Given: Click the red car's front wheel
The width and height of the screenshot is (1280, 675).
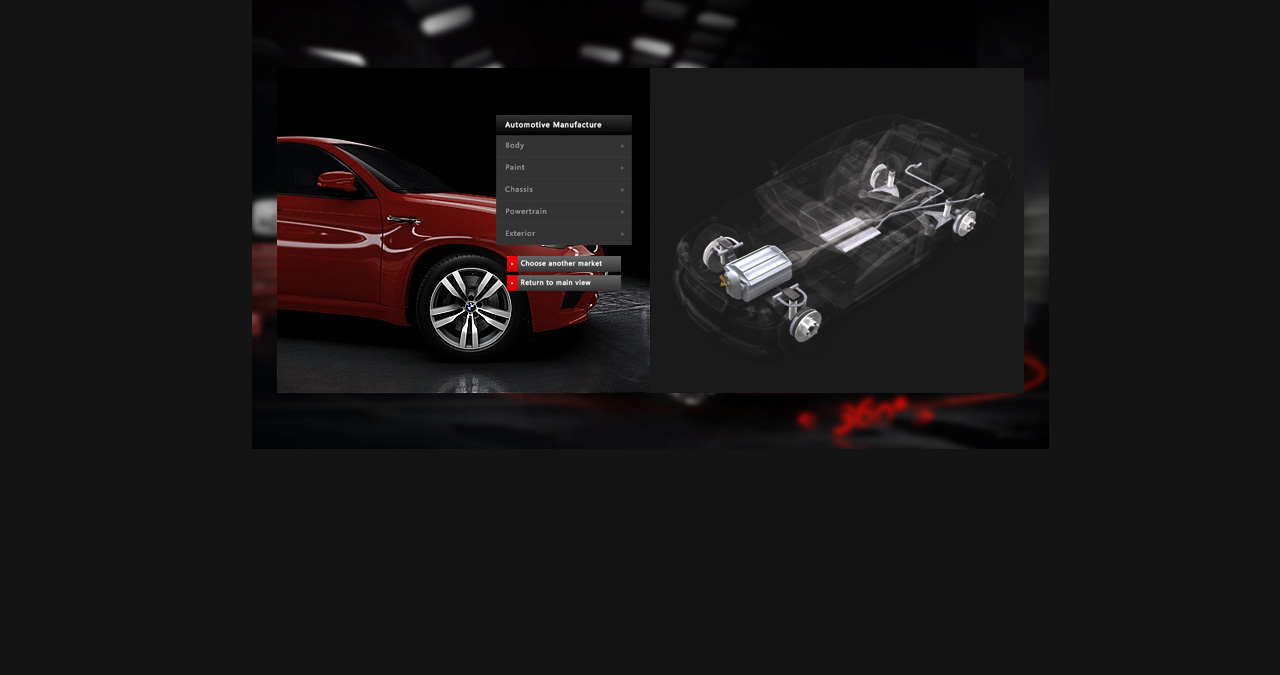Looking at the screenshot, I should 470,308.
